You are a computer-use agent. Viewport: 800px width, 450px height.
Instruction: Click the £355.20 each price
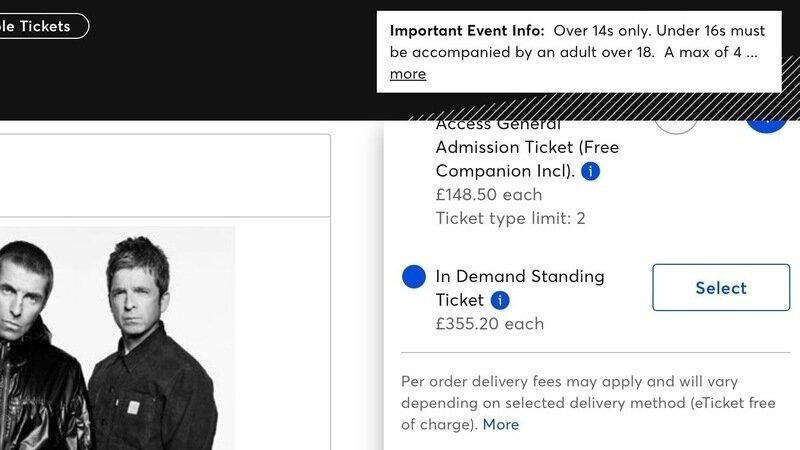(x=490, y=323)
